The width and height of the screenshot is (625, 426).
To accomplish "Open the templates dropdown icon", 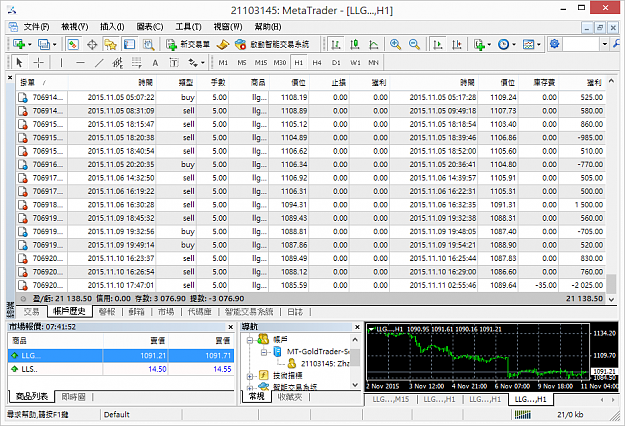I will 532,44.
